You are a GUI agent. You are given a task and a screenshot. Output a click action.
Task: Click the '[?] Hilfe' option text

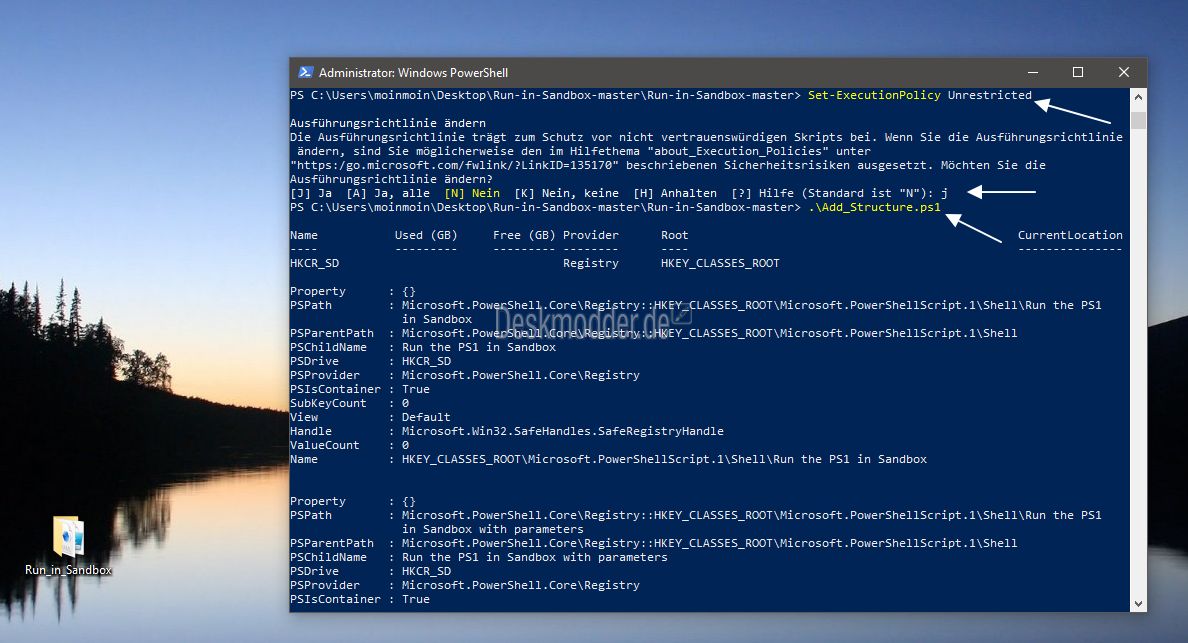point(762,193)
